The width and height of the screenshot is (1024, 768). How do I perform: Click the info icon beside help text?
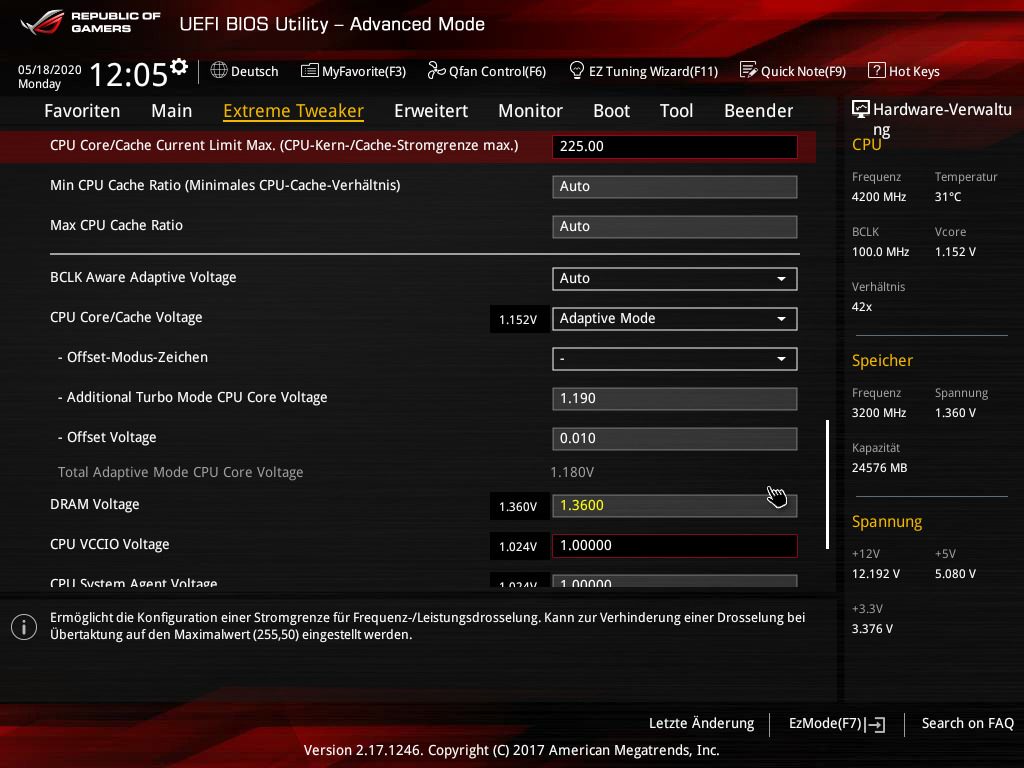24,627
